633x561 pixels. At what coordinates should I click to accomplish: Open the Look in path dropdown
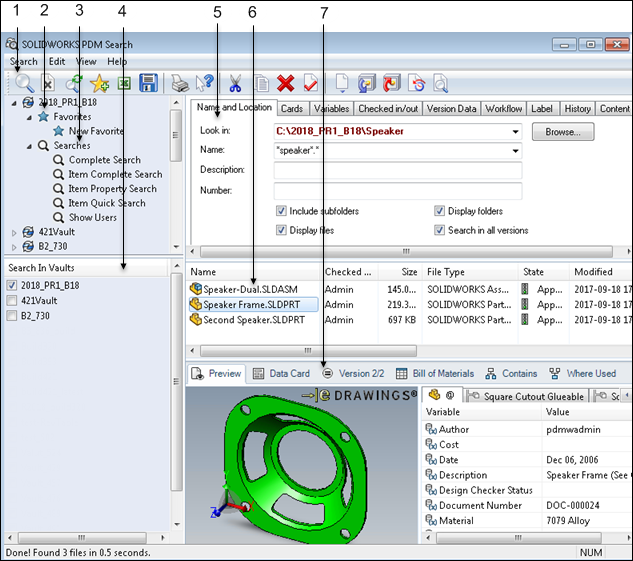pos(515,132)
